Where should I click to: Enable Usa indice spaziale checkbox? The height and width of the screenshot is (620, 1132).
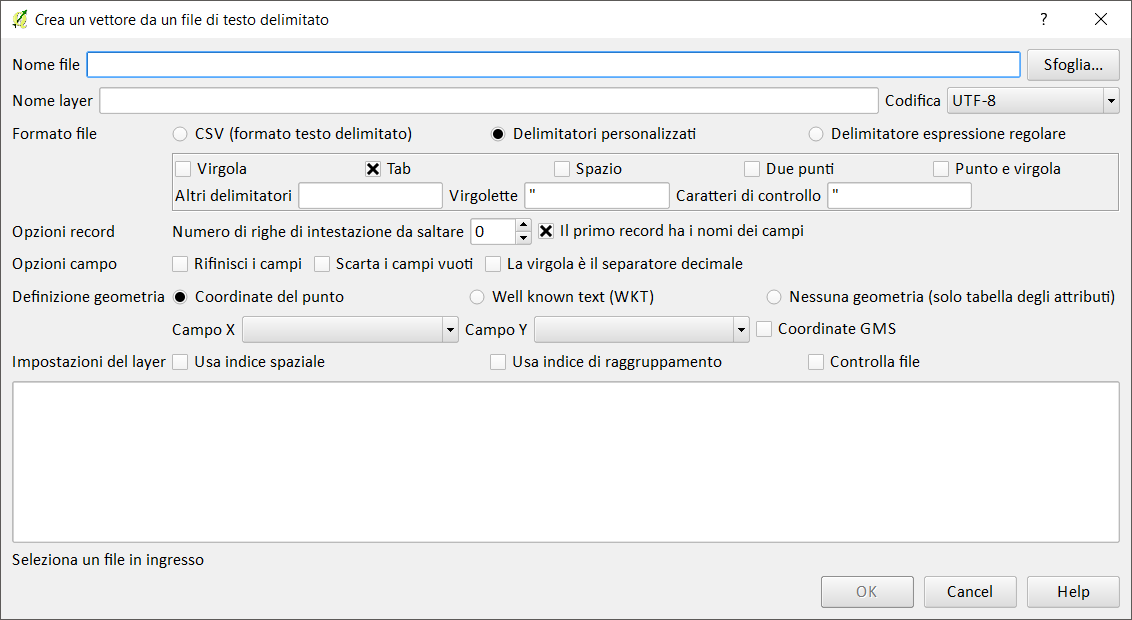tap(181, 362)
